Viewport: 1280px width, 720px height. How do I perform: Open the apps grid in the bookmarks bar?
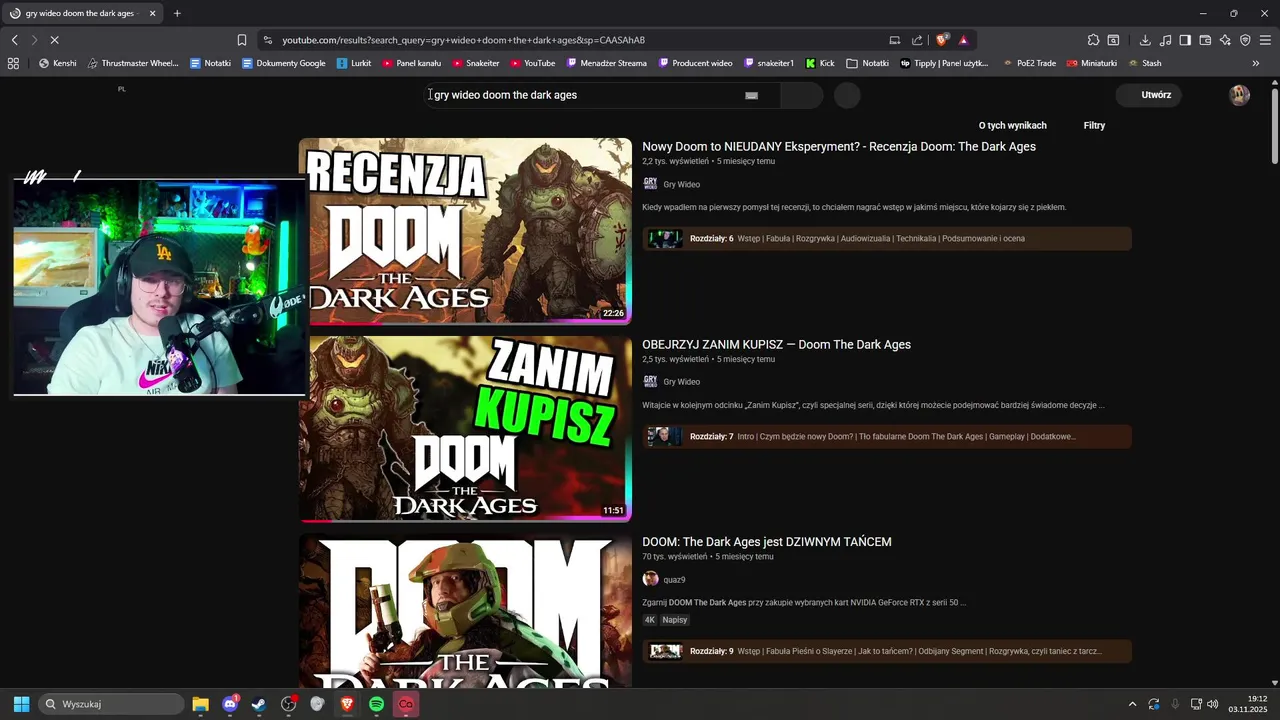coord(13,63)
